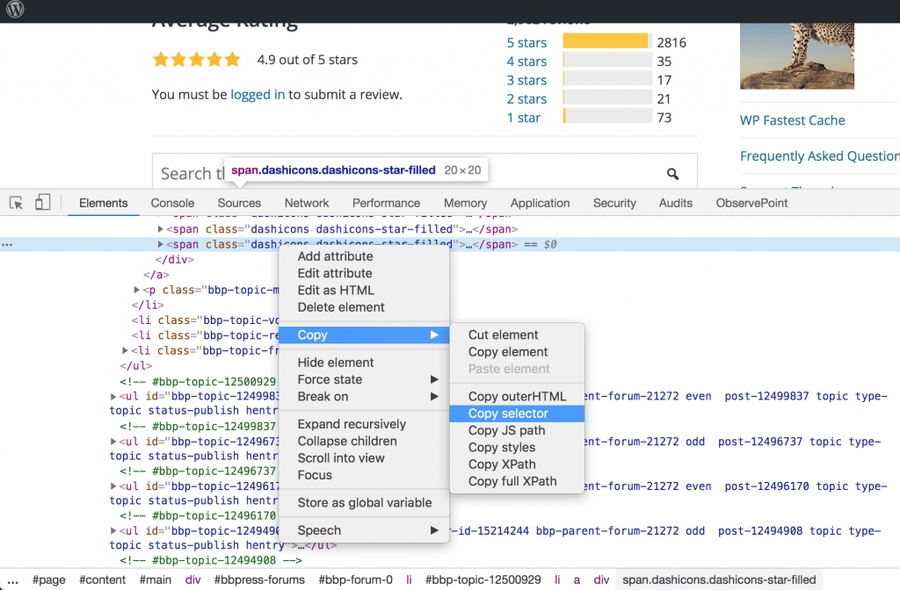Open the Network tab
Screen dimensions: 900x590
click(x=306, y=203)
